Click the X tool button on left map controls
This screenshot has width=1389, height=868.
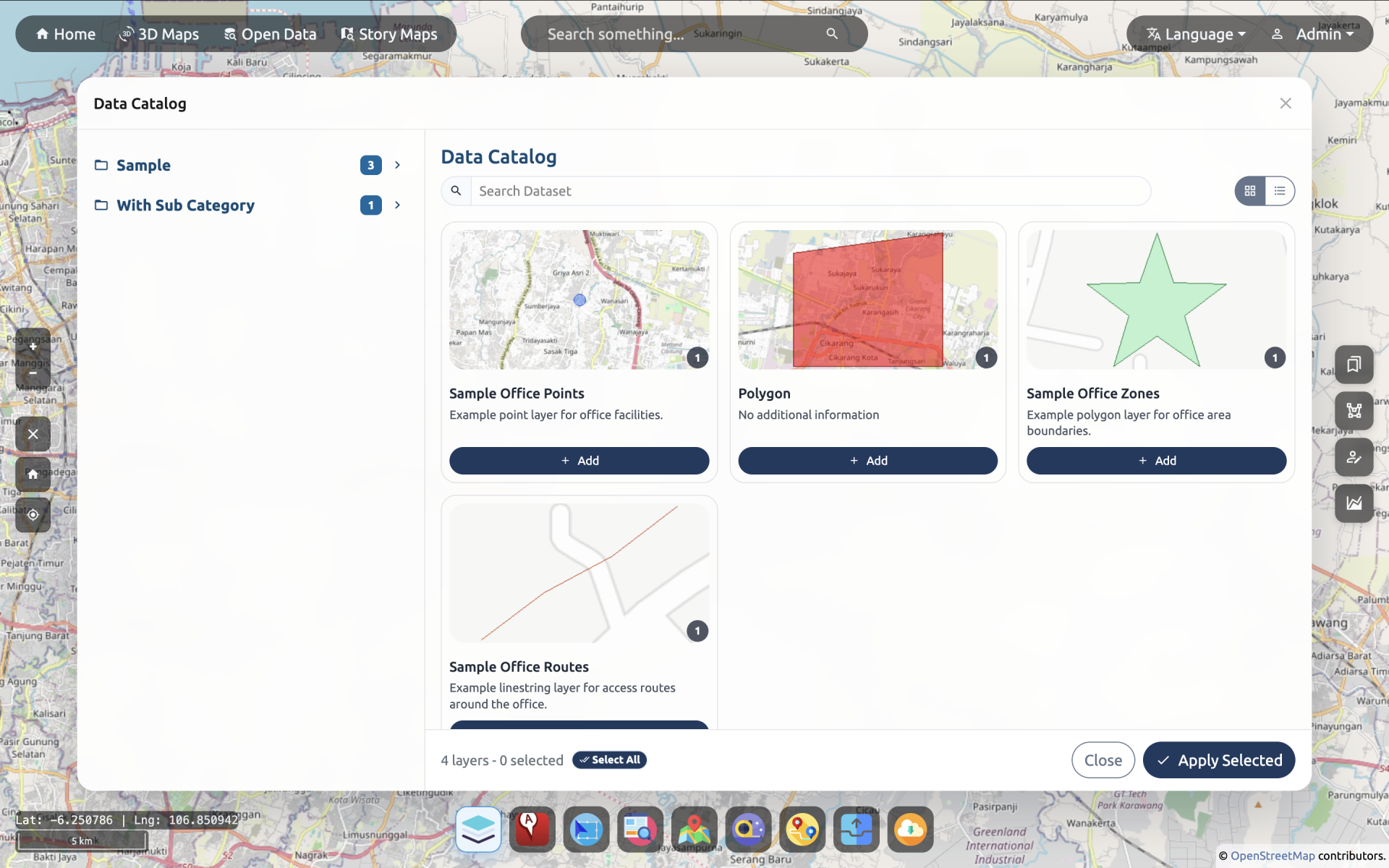click(x=33, y=434)
